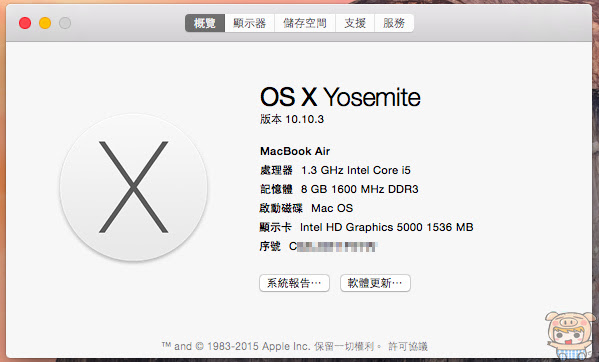Image resolution: width=599 pixels, height=362 pixels.
Task: Click the 系統報告… button
Action: tap(294, 283)
